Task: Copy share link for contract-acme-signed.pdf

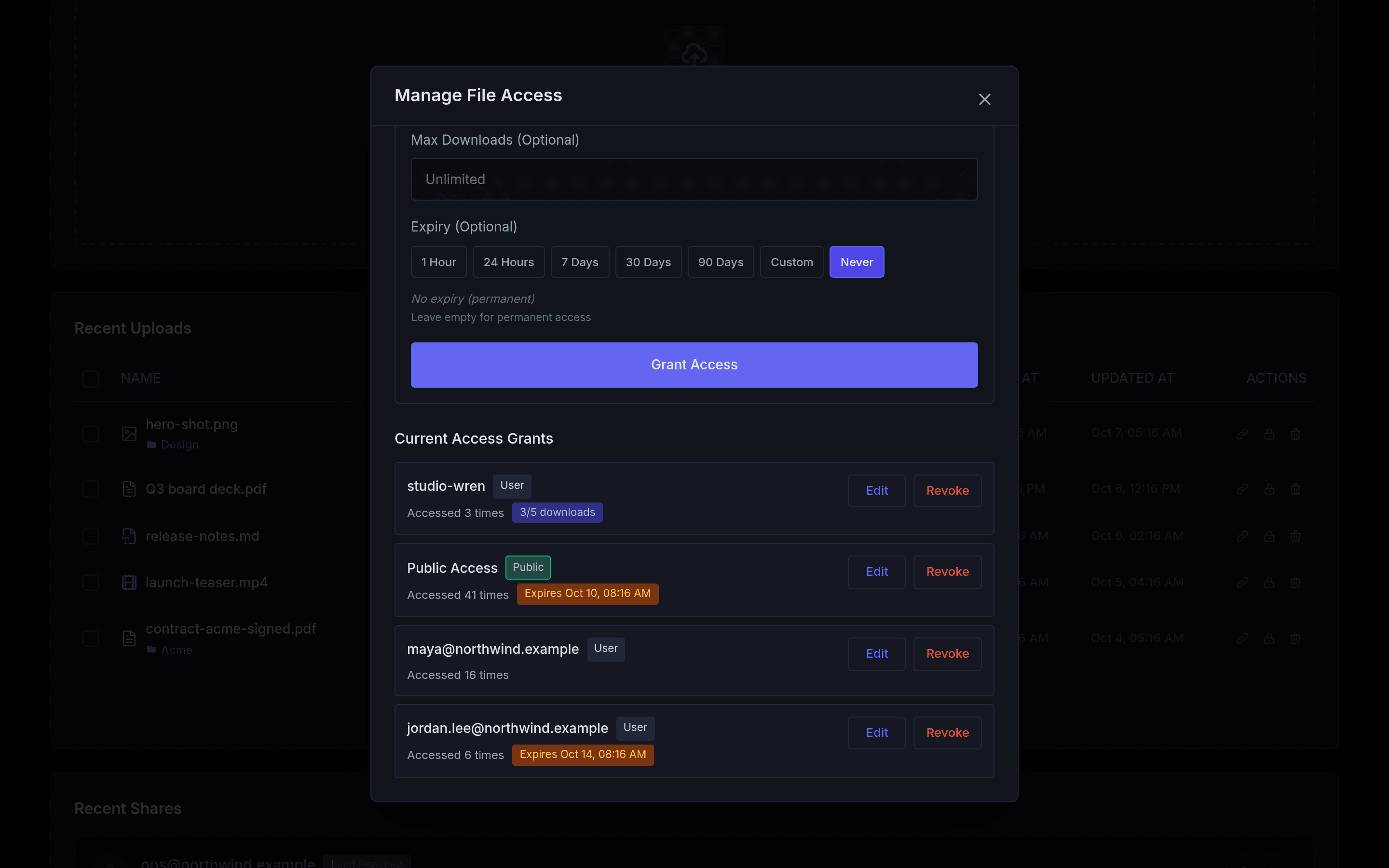Action: tap(1242, 638)
